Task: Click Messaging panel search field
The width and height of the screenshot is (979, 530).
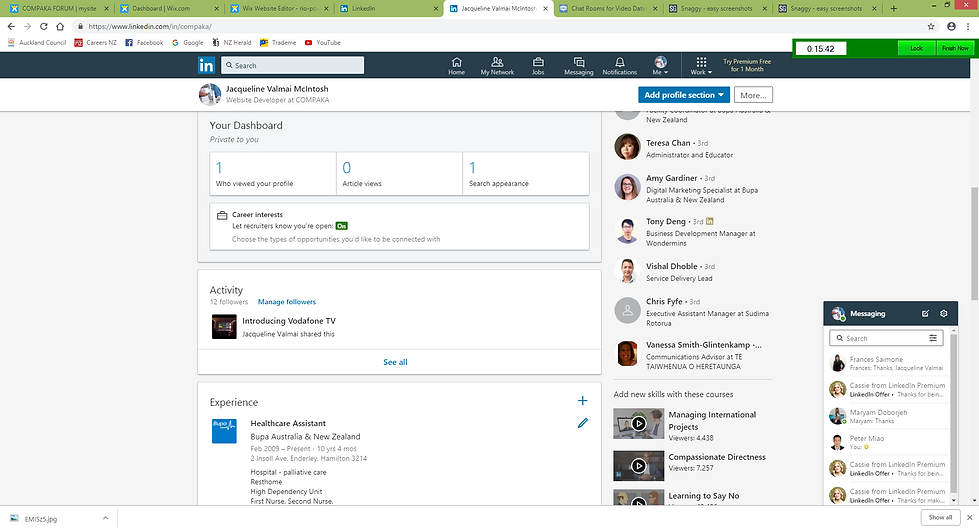Action: tap(885, 338)
